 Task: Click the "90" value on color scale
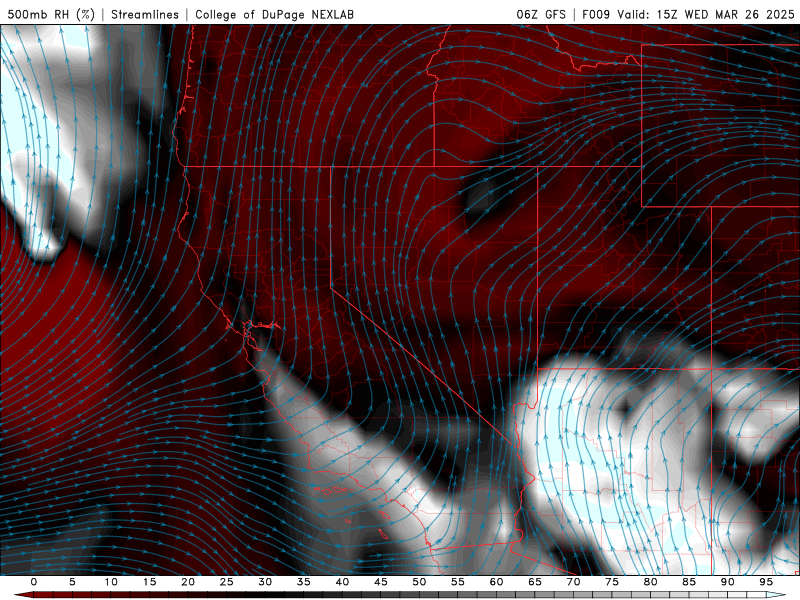coord(727,582)
